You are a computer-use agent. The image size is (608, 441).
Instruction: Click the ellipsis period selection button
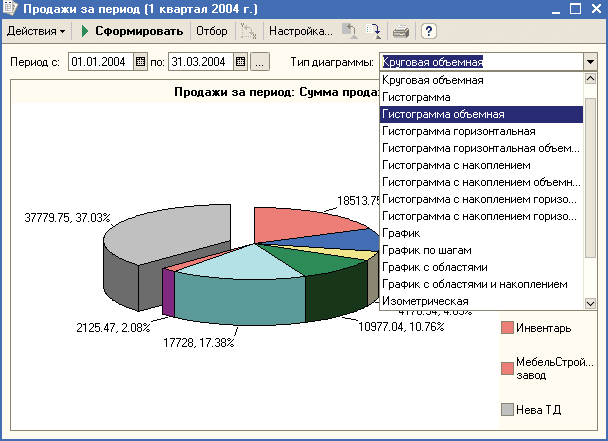(x=260, y=62)
